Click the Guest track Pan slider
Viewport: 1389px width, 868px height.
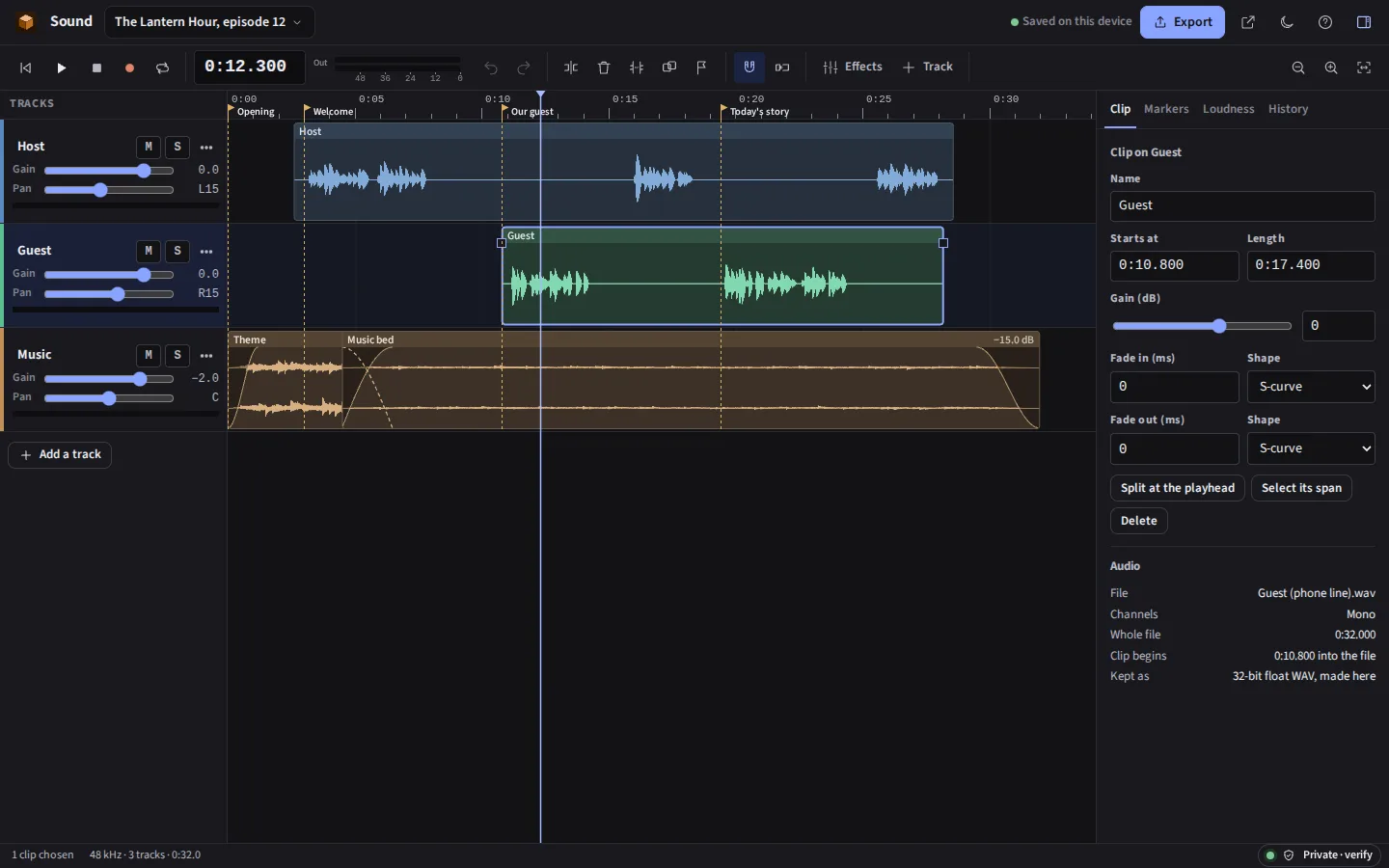coord(109,294)
